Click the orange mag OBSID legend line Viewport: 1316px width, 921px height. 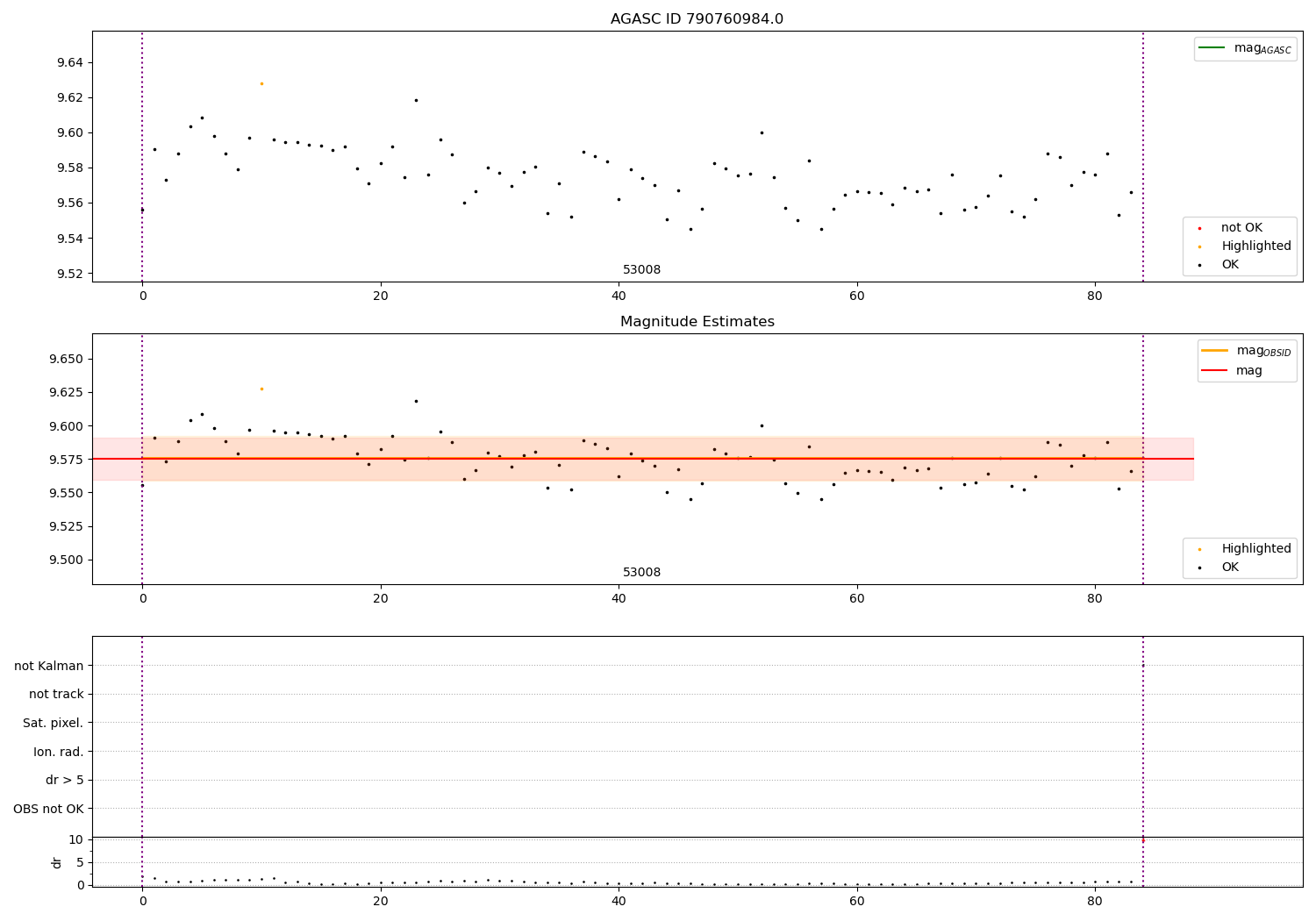coord(1214,350)
